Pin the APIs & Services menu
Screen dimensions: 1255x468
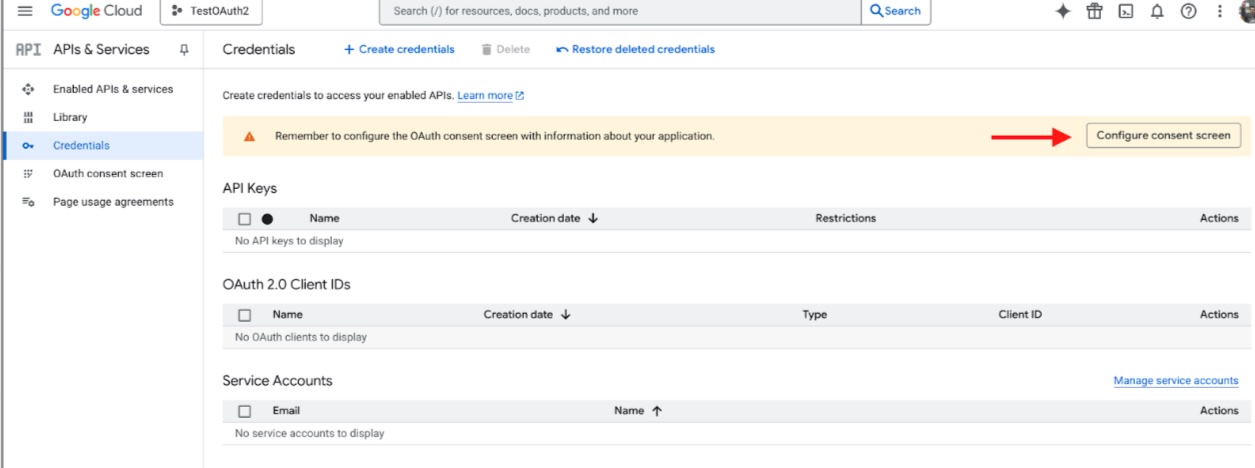(184, 50)
